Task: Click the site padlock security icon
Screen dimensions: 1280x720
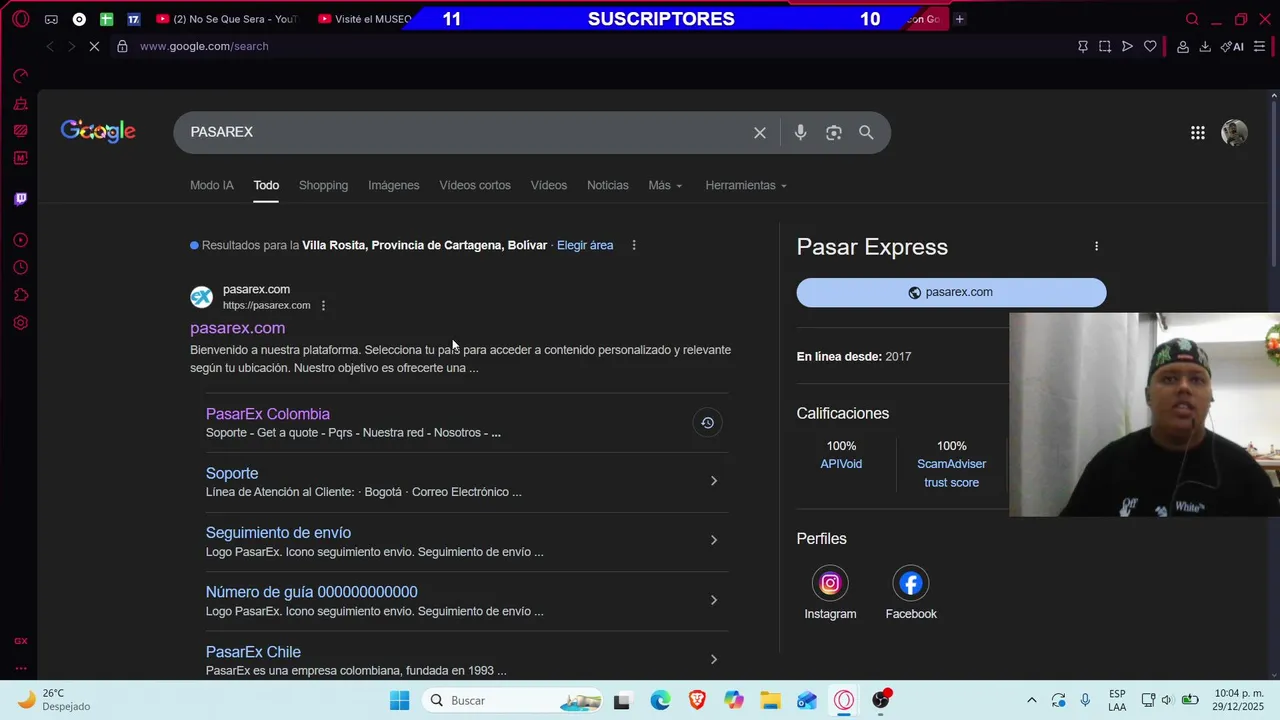Action: click(122, 46)
